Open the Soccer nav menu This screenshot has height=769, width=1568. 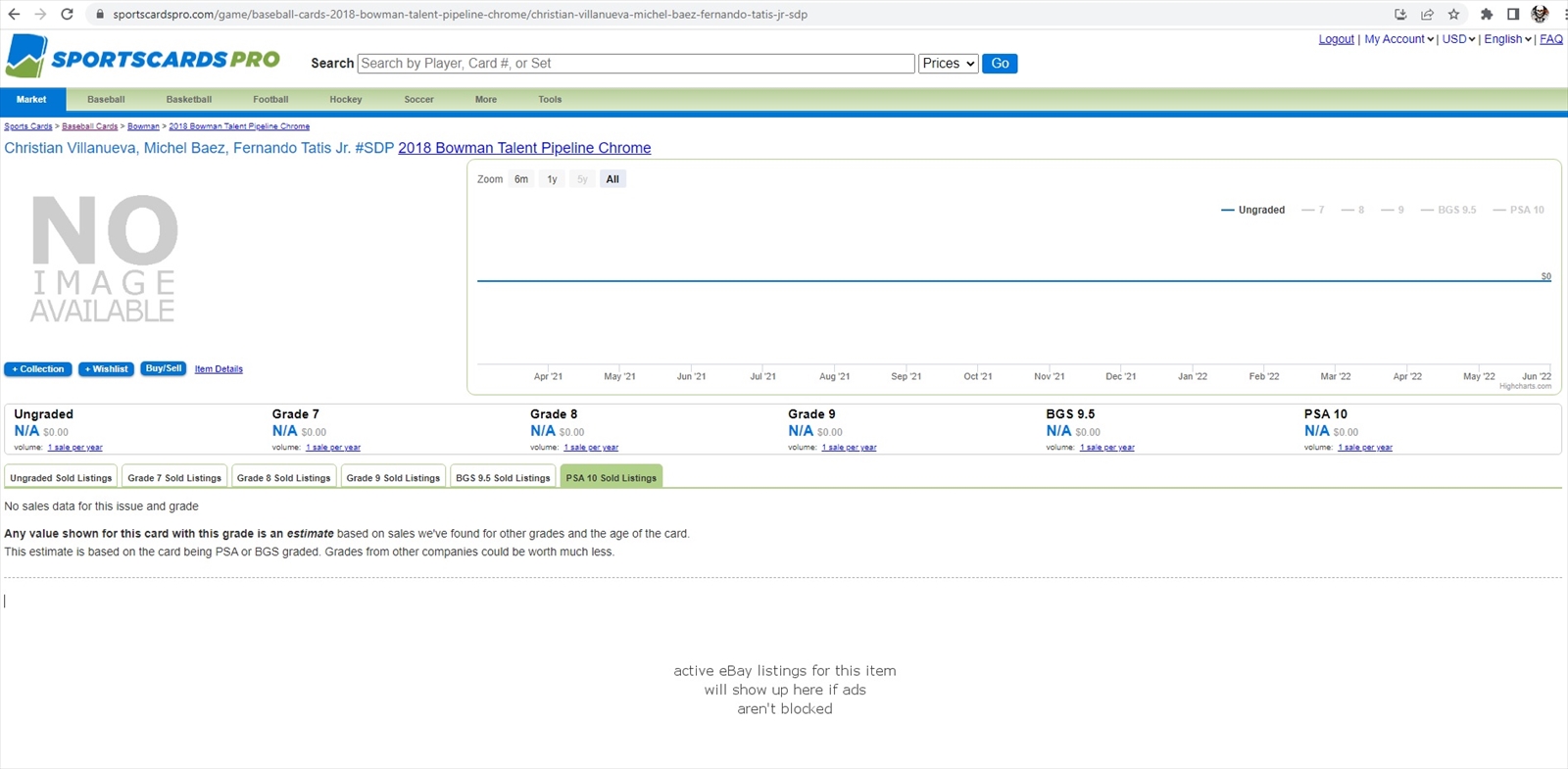(x=418, y=100)
